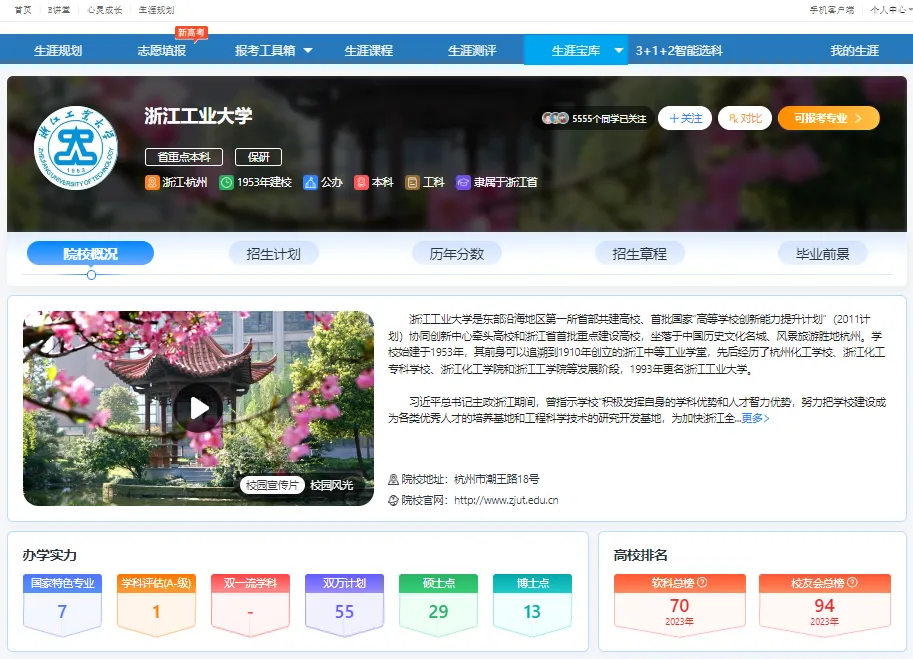This screenshot has width=913, height=659.
Task: Click 更多 to read full introduction
Action: click(755, 418)
